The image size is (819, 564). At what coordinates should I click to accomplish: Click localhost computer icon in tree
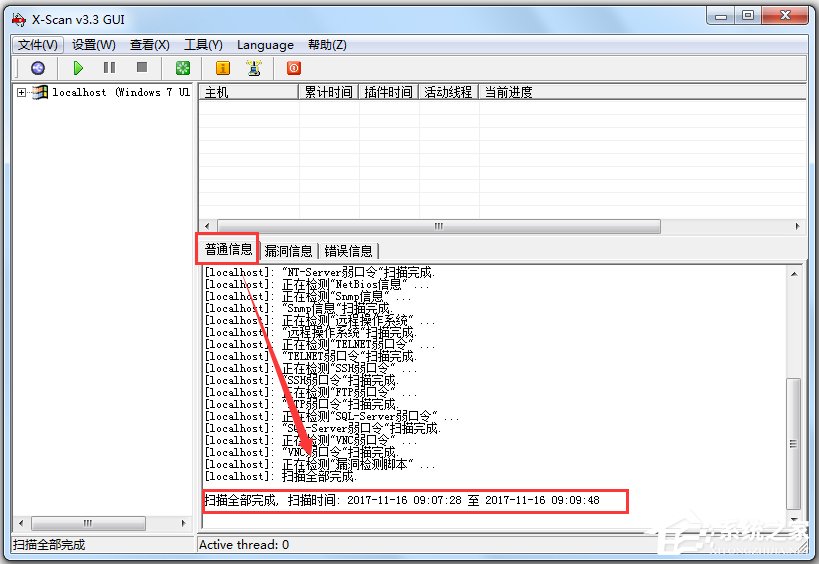[40, 92]
